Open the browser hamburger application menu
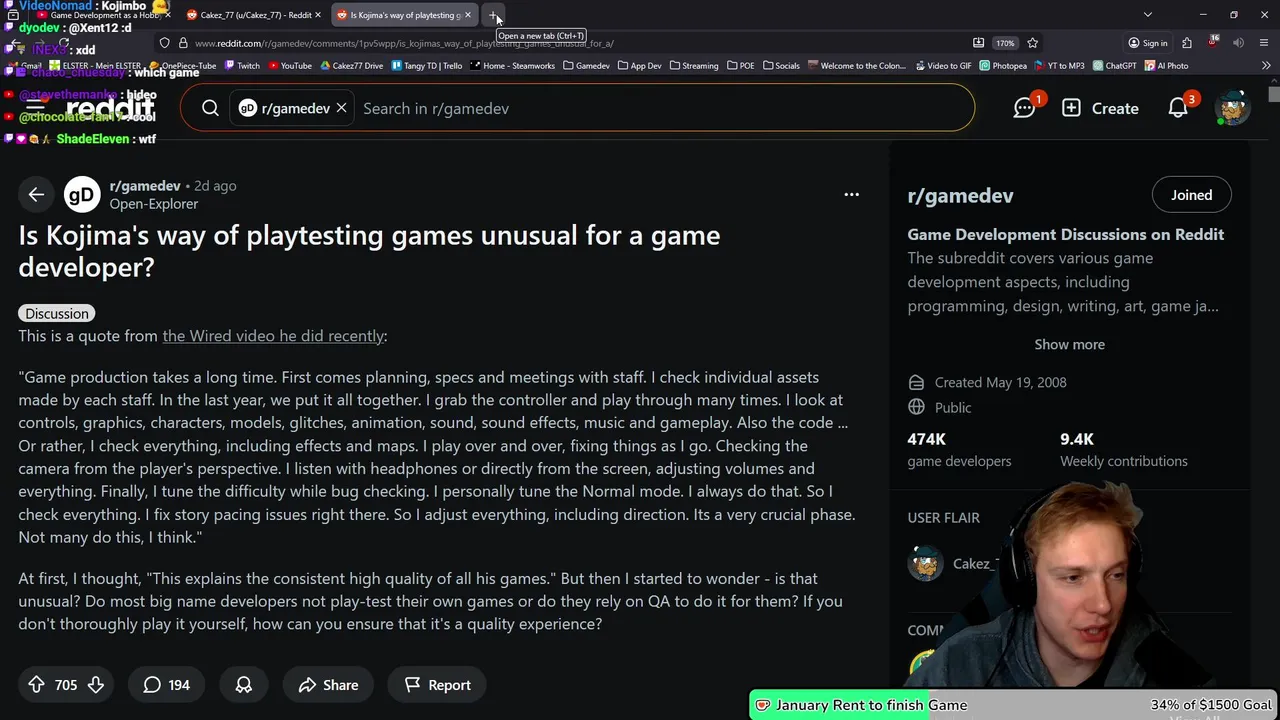 (x=1265, y=43)
